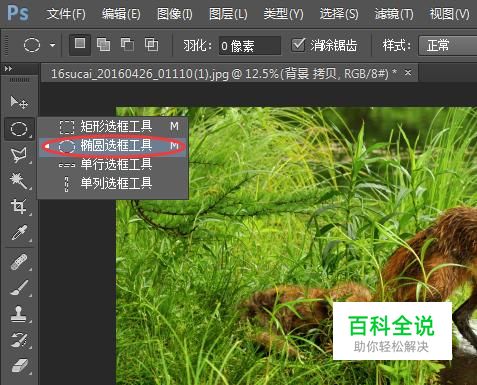This screenshot has width=477, height=385.
Task: Click the New selection mode icon
Action: (80, 44)
